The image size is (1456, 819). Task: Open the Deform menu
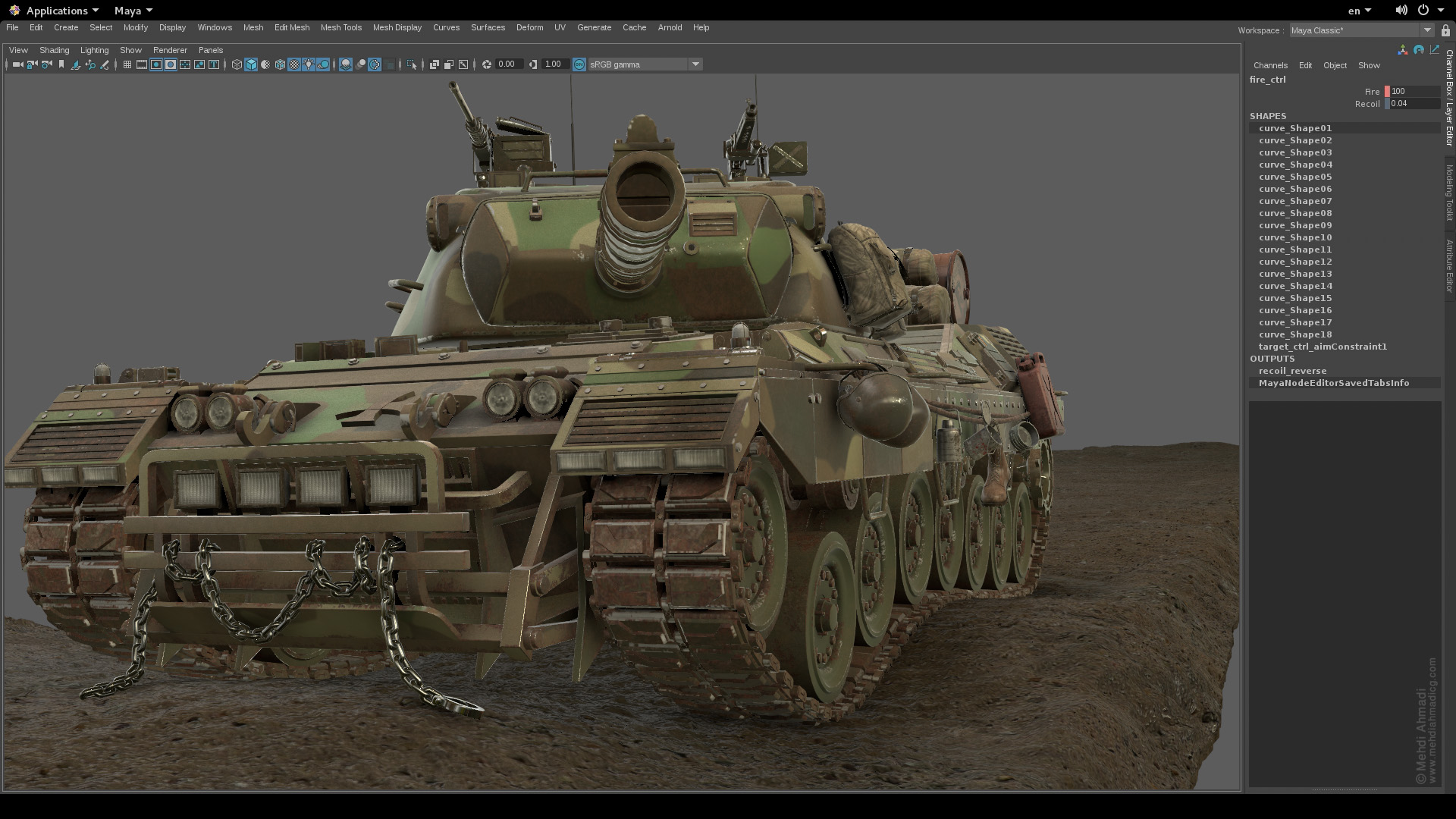(x=530, y=27)
